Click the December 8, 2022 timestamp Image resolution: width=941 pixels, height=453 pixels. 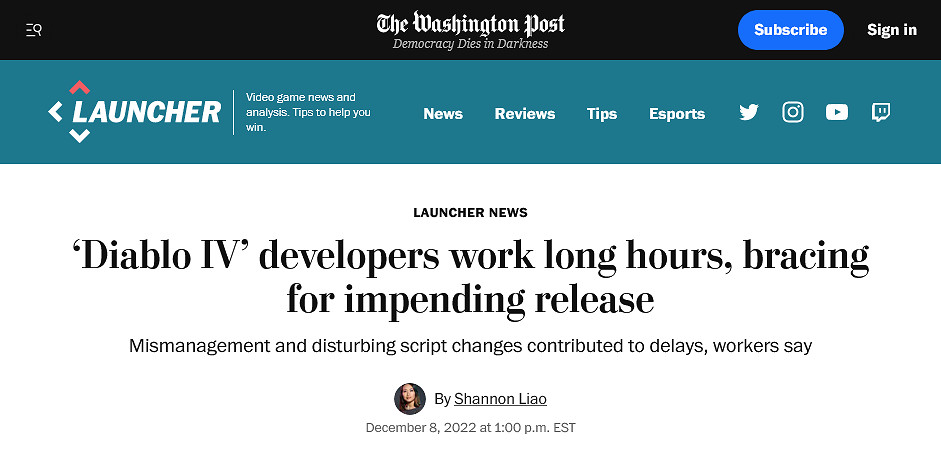470,428
